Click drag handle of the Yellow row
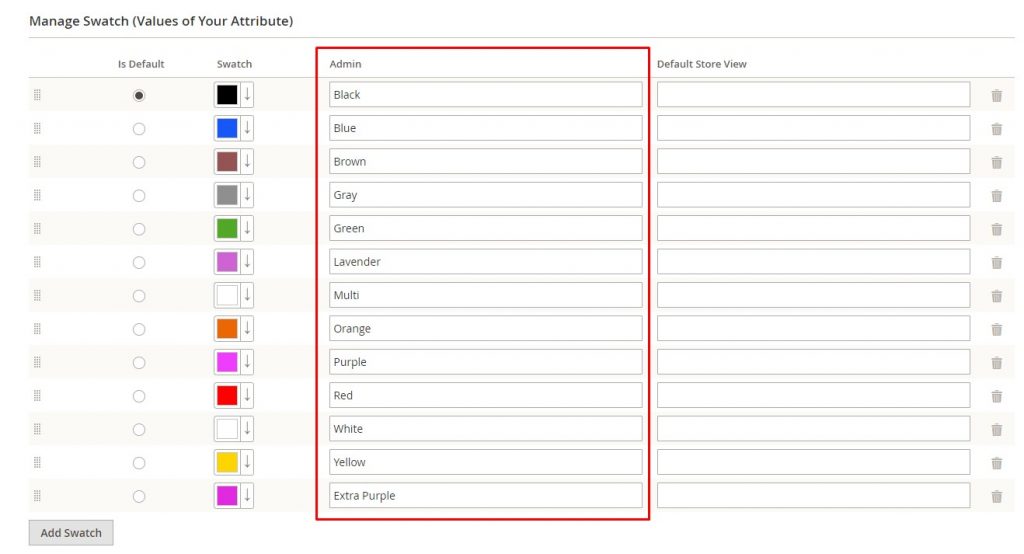The width and height of the screenshot is (1024, 554). coord(37,462)
